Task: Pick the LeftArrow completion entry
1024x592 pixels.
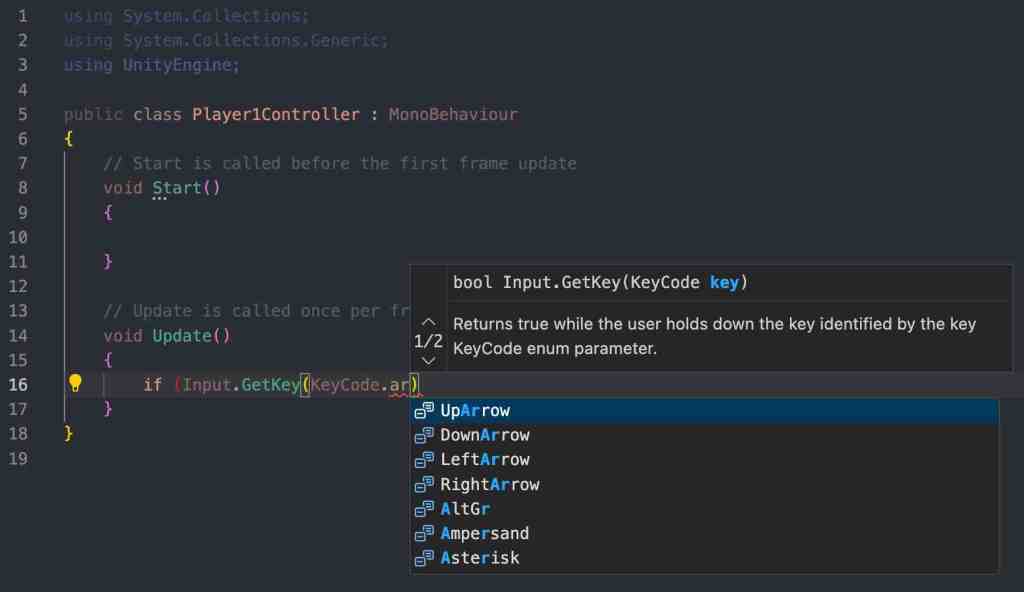Action: click(485, 460)
